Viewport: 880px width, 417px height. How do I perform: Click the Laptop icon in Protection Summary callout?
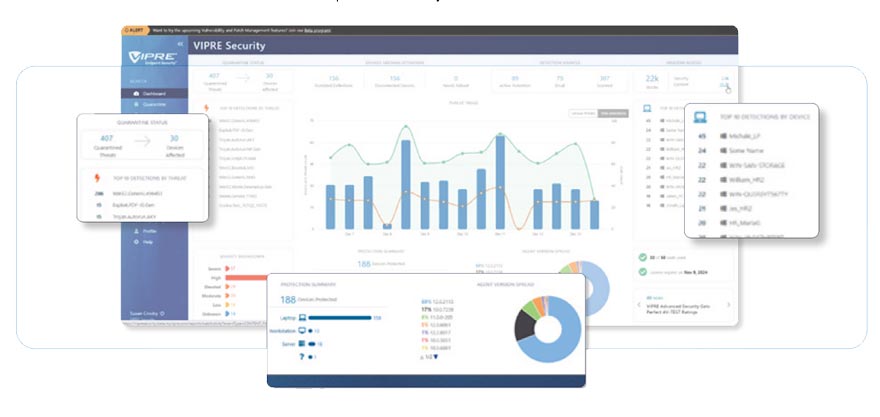301,318
